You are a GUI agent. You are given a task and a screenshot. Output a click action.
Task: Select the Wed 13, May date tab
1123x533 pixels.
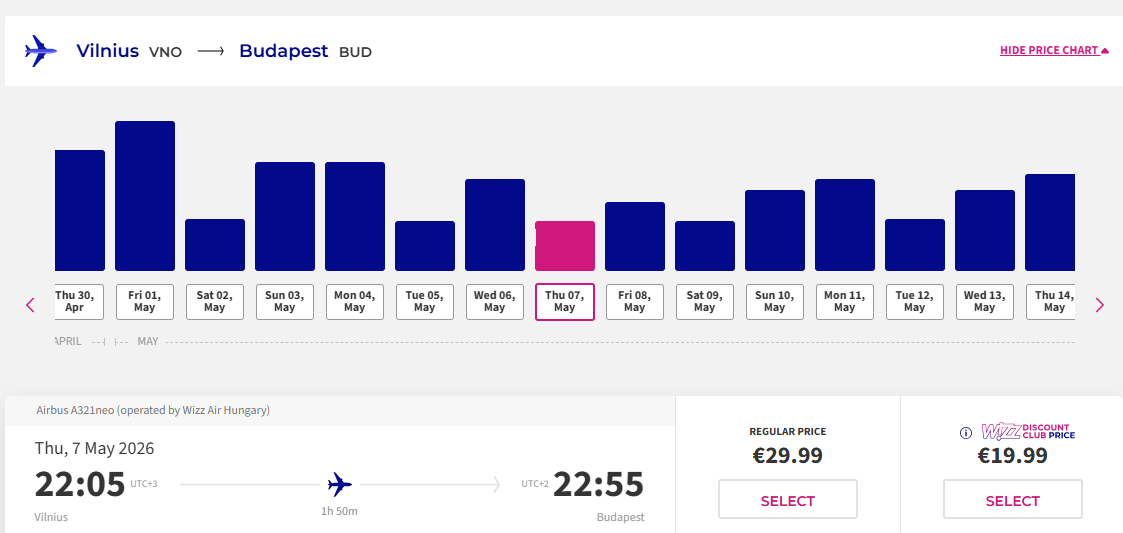(985, 302)
